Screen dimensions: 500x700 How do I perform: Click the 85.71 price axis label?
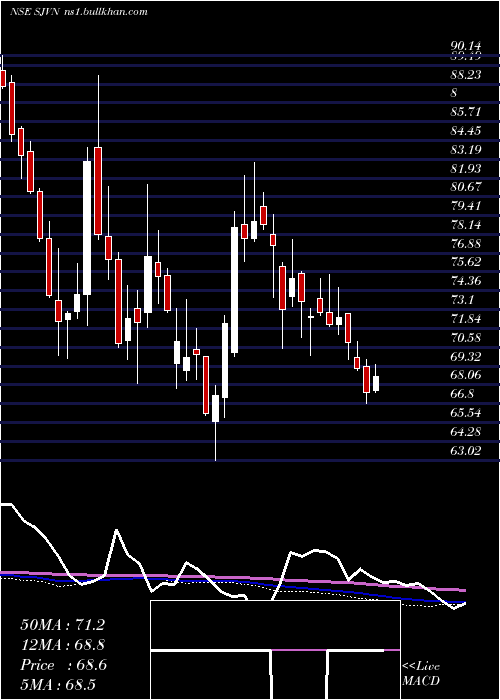(x=465, y=112)
